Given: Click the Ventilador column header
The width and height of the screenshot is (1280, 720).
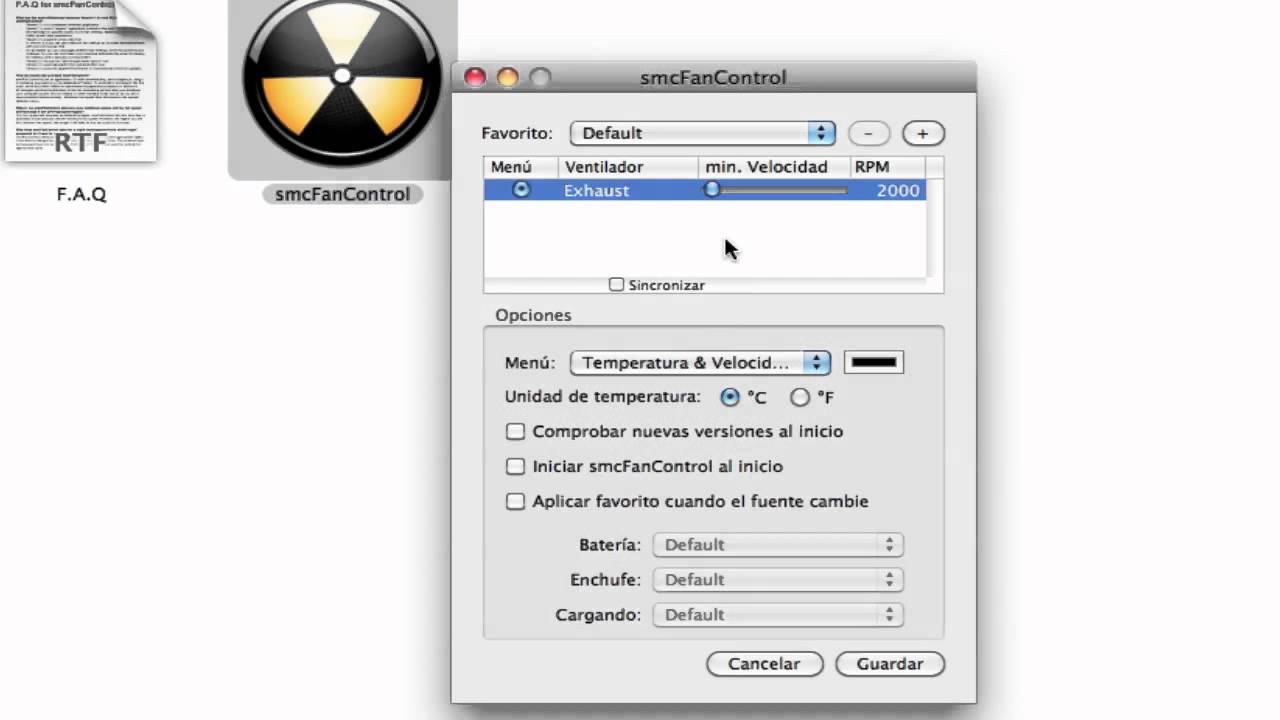Looking at the screenshot, I should tap(628, 167).
